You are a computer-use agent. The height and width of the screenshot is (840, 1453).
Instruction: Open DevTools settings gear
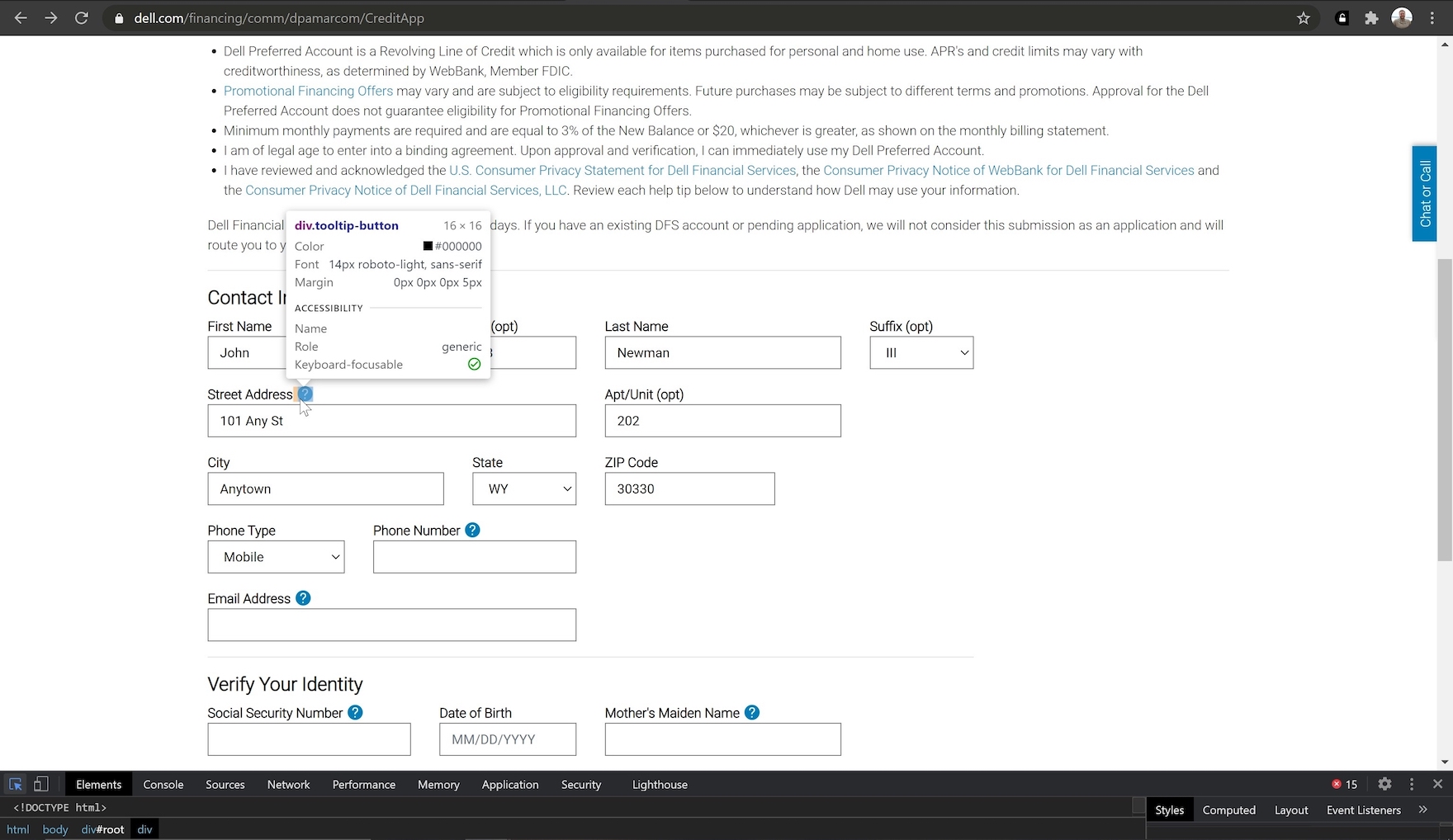click(x=1384, y=784)
